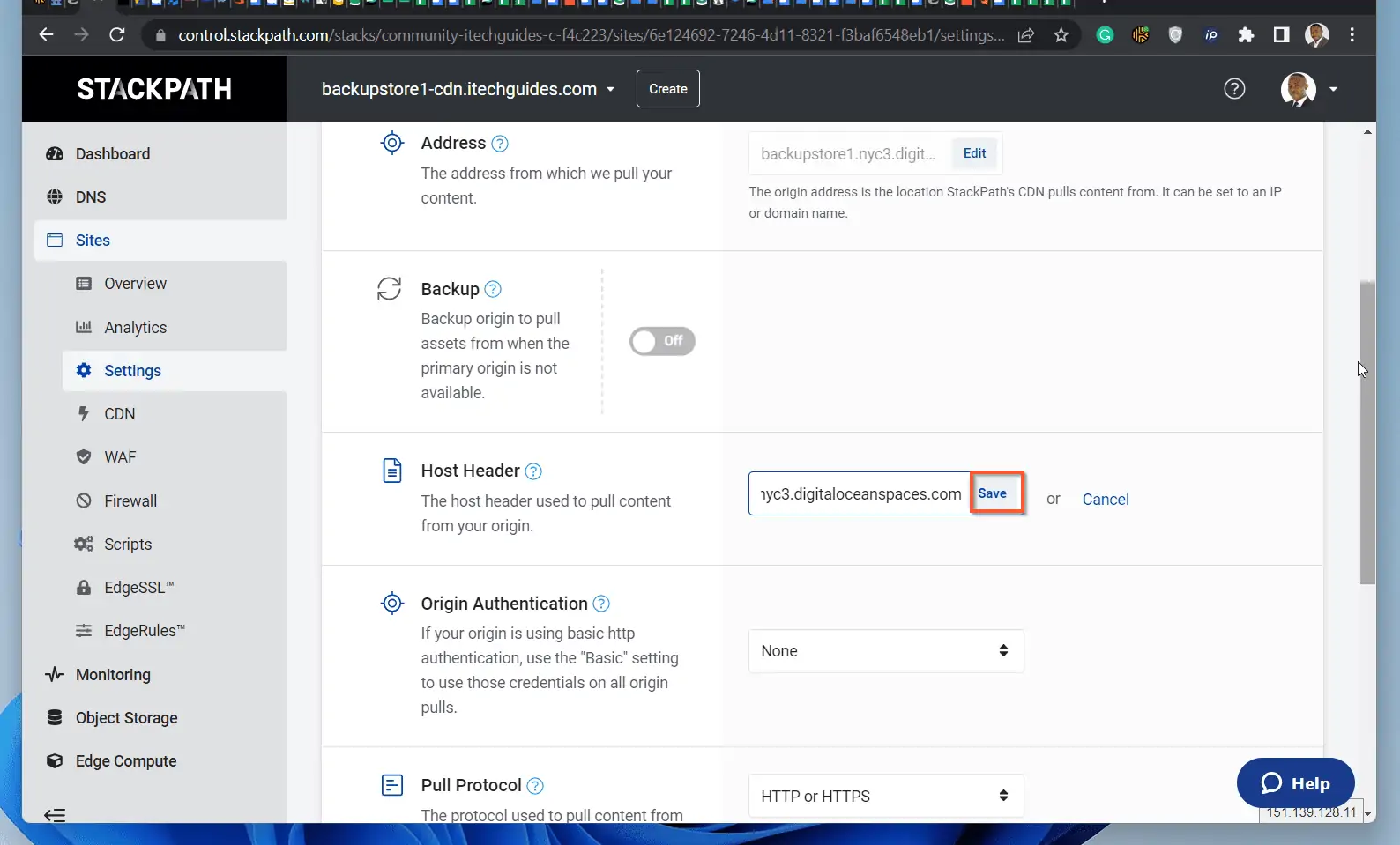Viewport: 1400px width, 845px height.
Task: Open the browser extensions puzzle icon
Action: coord(1246,35)
